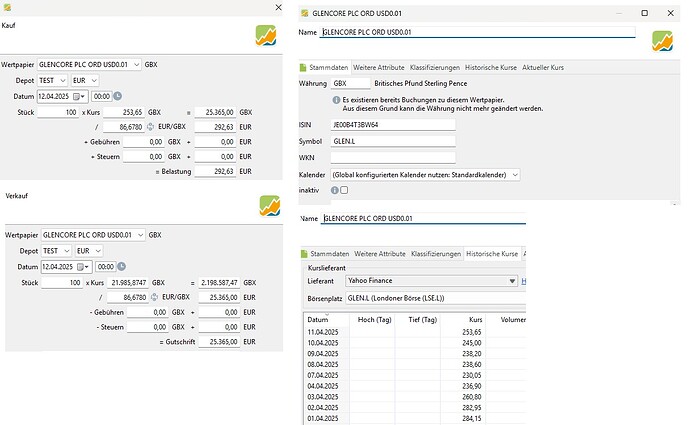Screen dimensions: 690x425
Task: Click Gebühren GBX field in Kauf dialog
Action: [143, 142]
